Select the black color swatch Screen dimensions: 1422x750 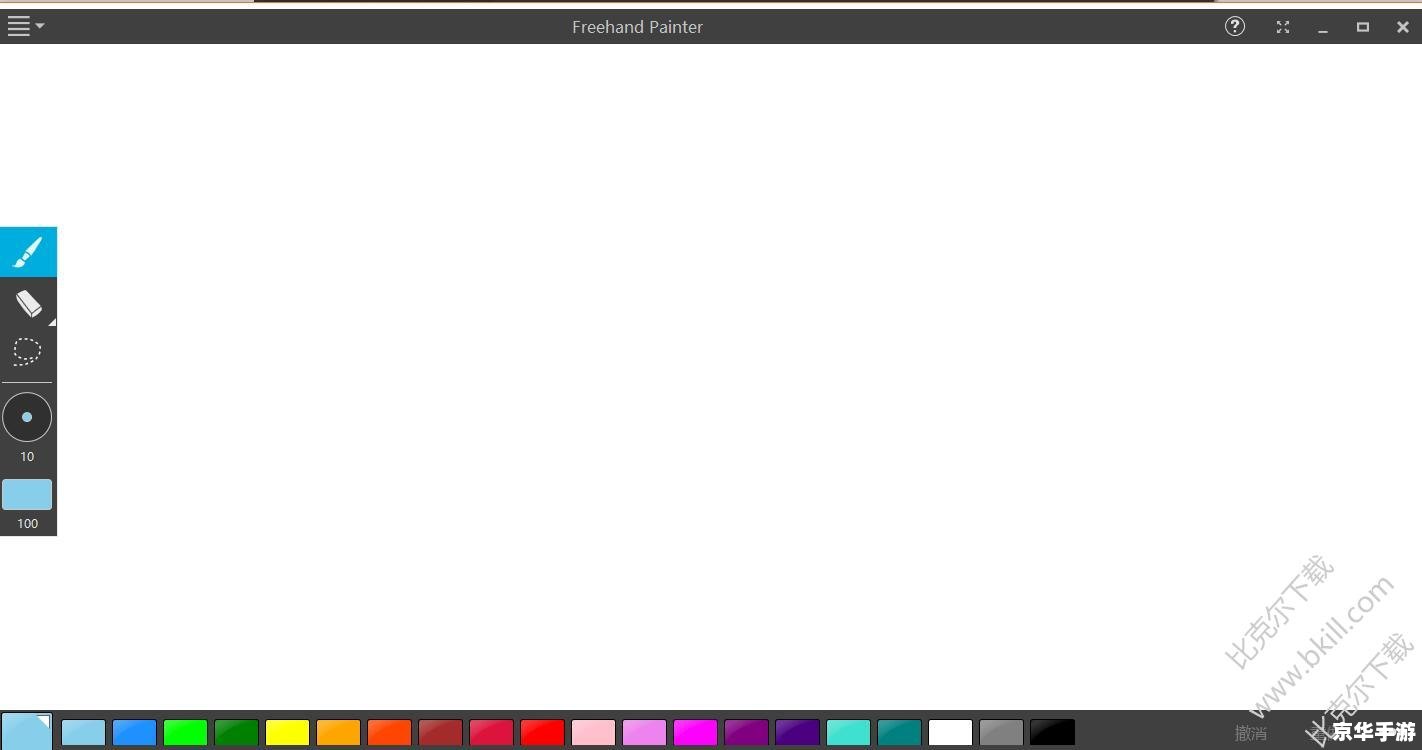click(x=1052, y=733)
